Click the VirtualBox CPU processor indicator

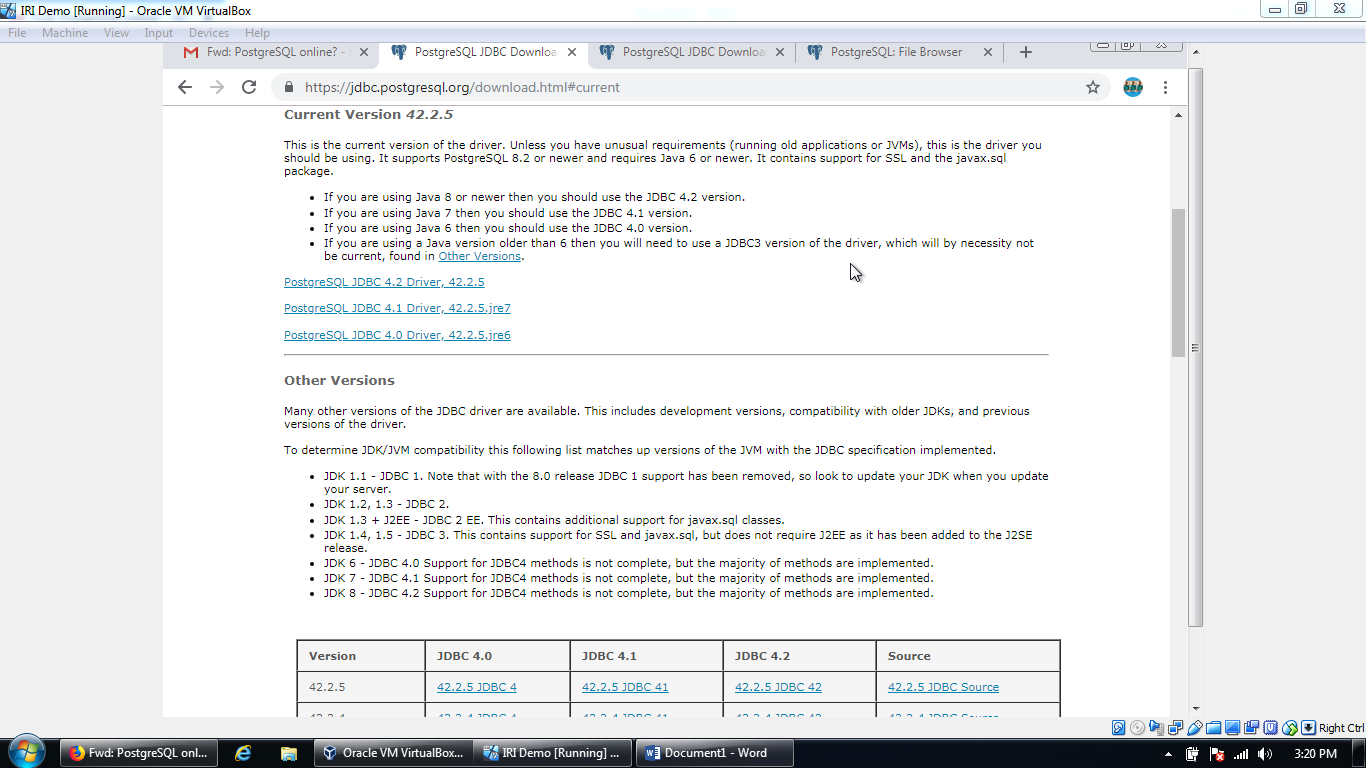point(1270,727)
